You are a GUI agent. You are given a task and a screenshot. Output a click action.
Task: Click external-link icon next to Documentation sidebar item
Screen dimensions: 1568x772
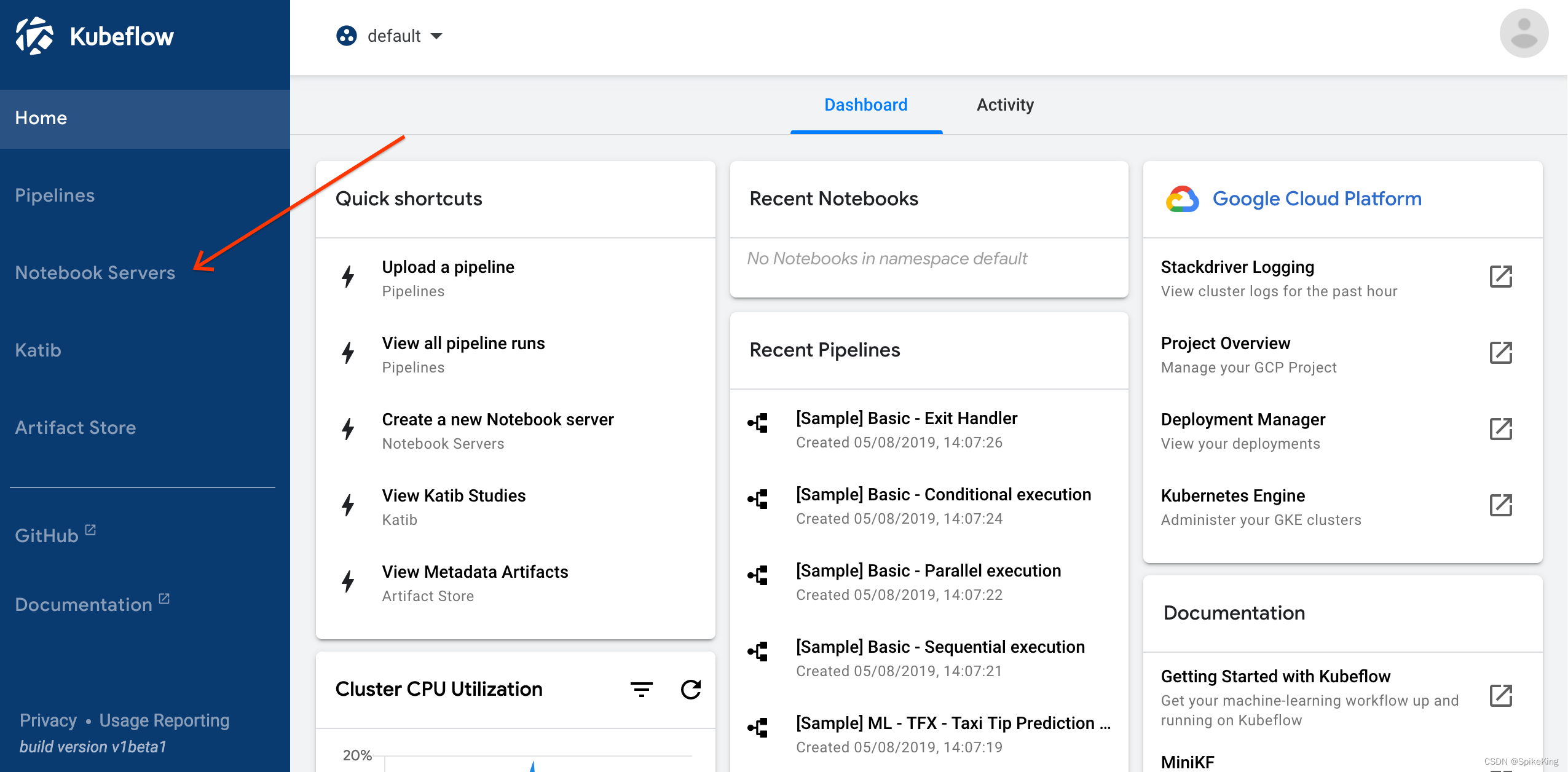pyautogui.click(x=164, y=598)
